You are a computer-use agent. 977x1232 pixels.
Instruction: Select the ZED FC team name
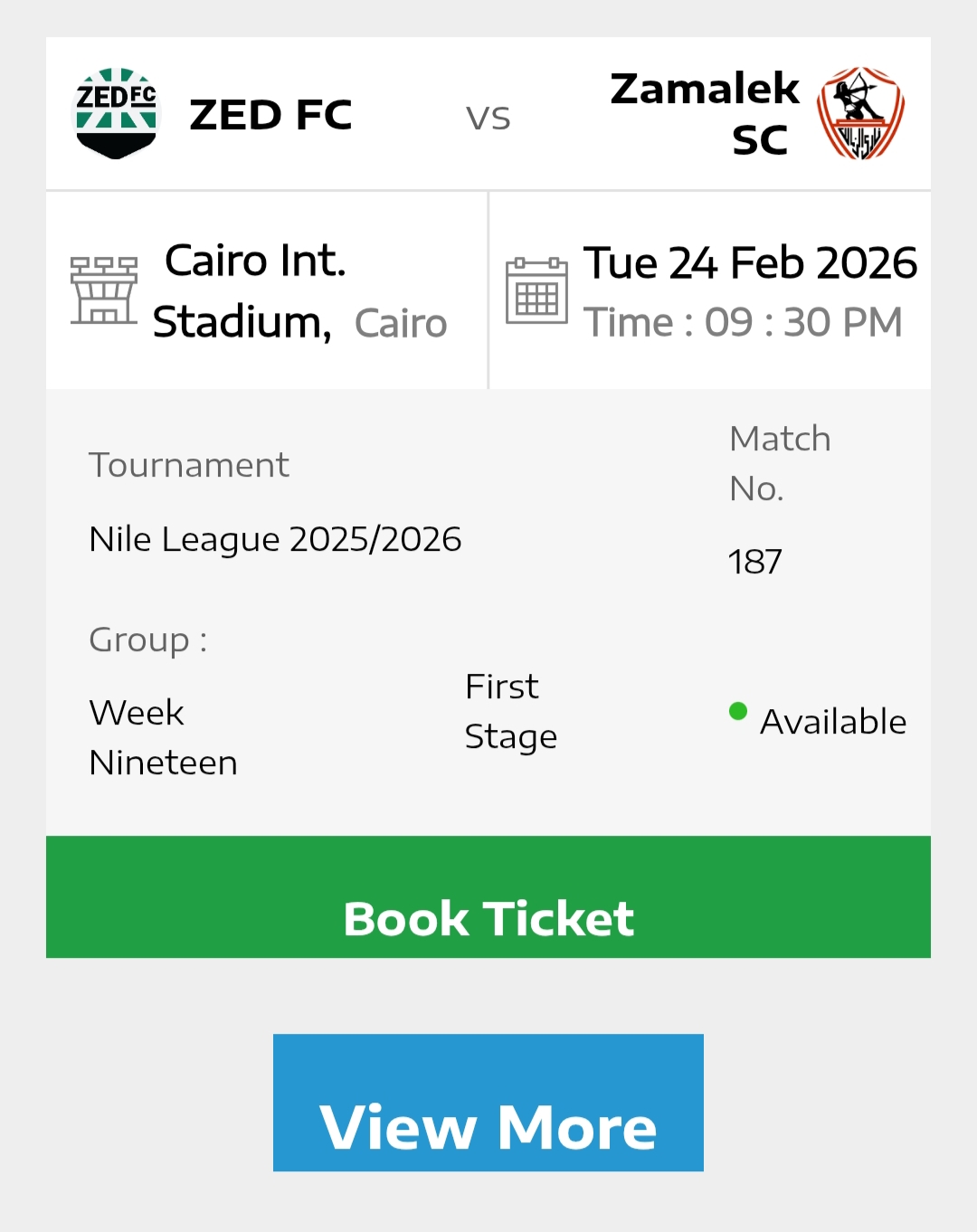273,114
